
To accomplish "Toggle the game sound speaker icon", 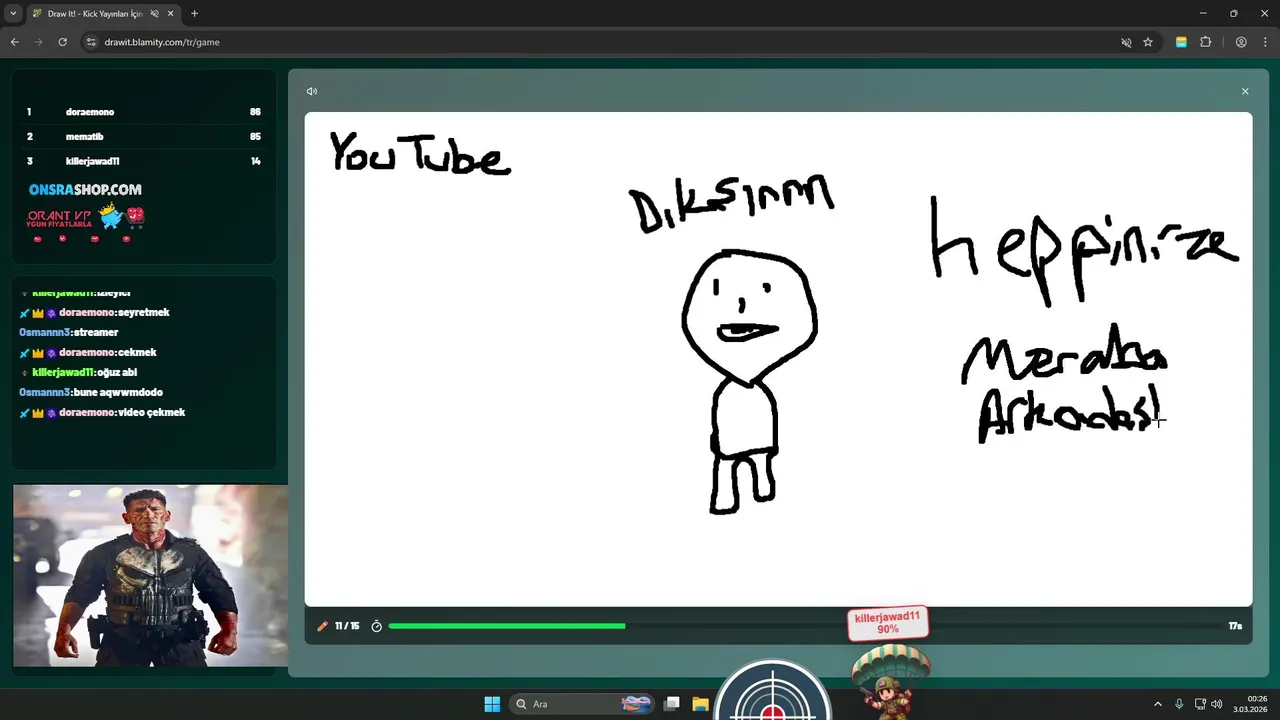I will [x=312, y=91].
